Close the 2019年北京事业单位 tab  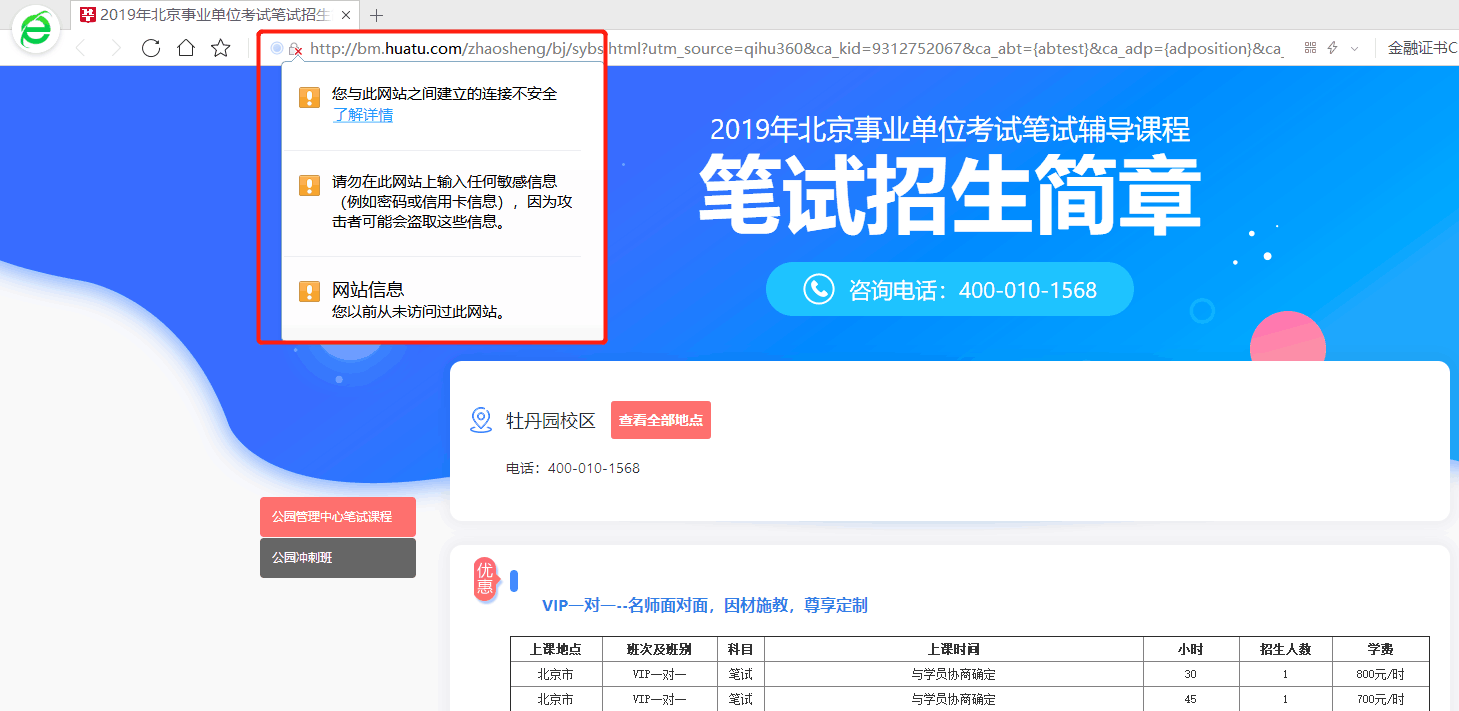click(x=346, y=15)
